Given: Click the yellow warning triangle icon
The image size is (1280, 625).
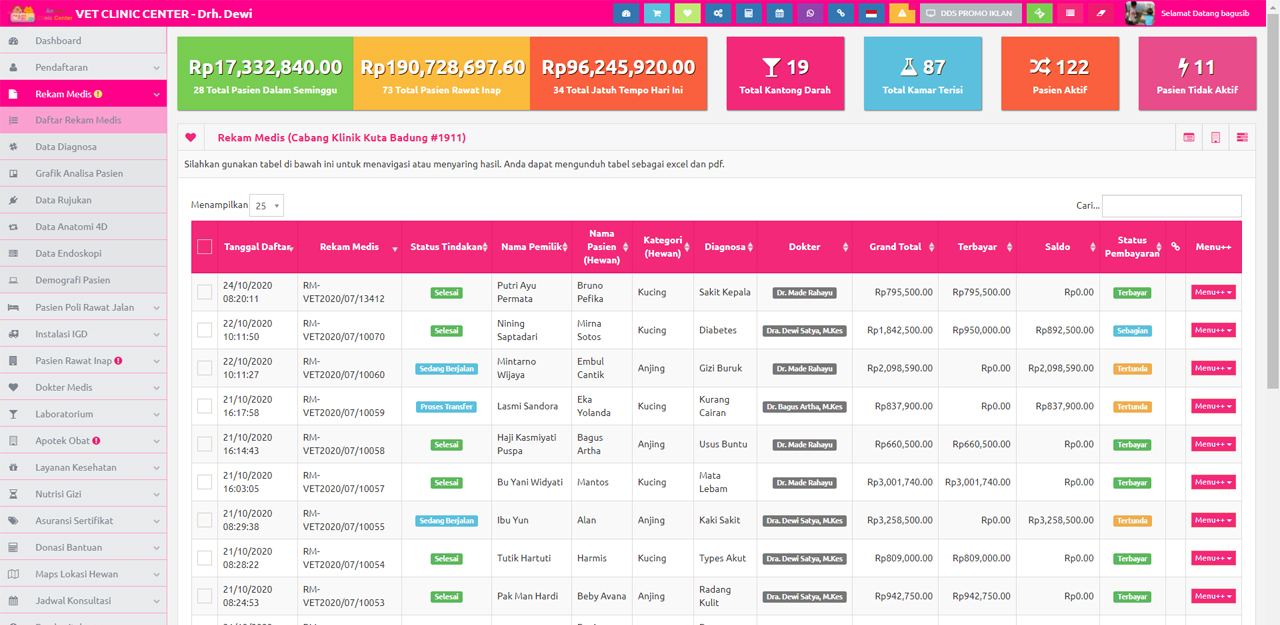Looking at the screenshot, I should [901, 13].
